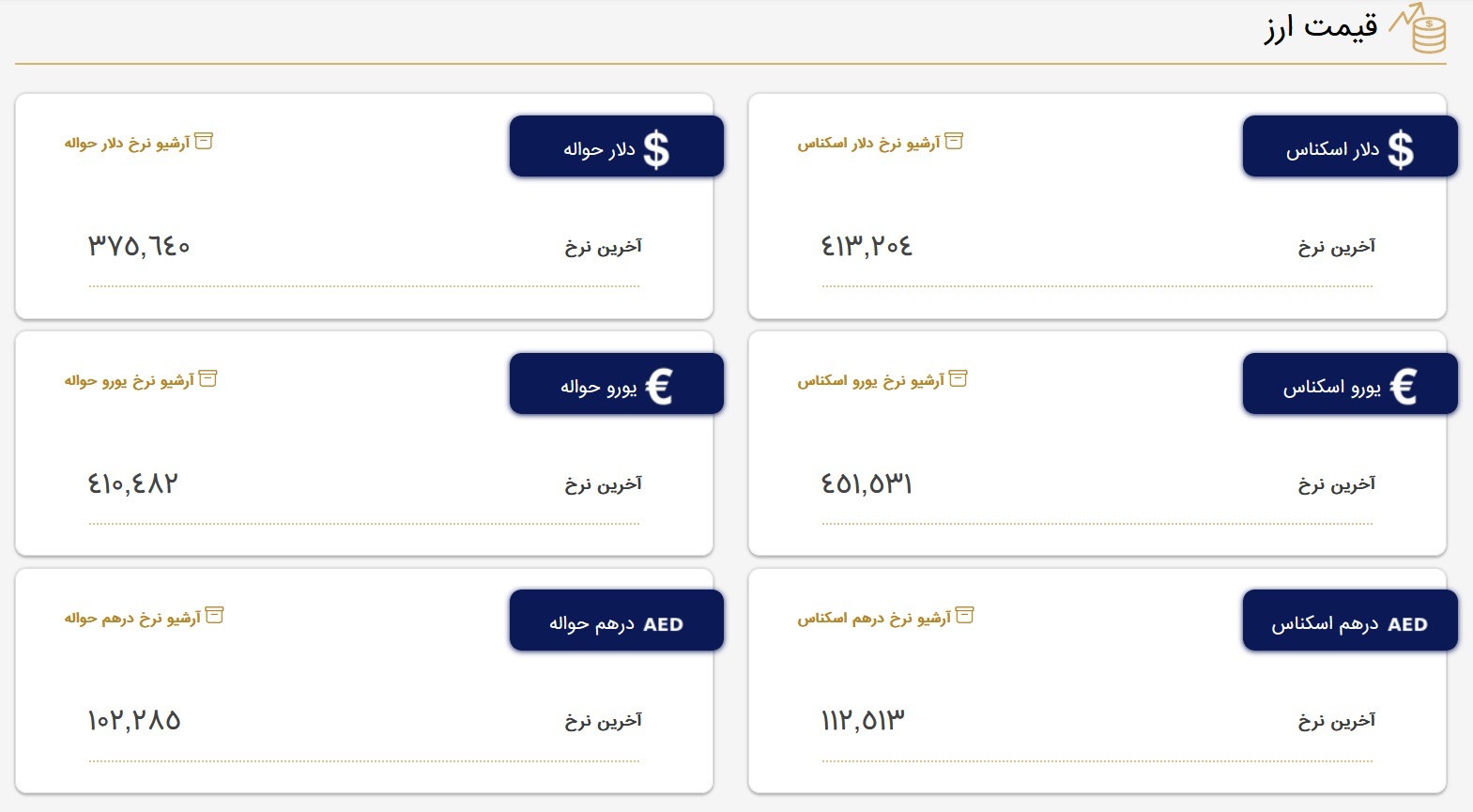Click the archive box icon for دلار اسکناس

954,142
